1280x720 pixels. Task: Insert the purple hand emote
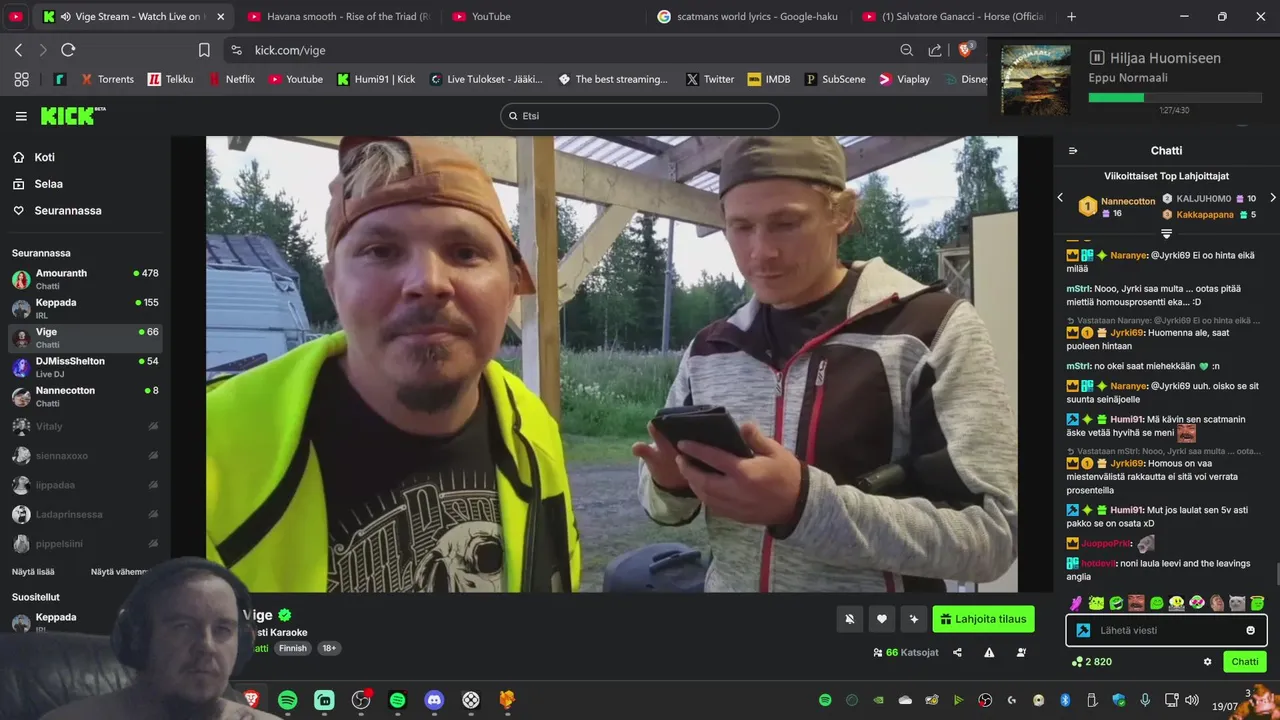pyautogui.click(x=1076, y=603)
